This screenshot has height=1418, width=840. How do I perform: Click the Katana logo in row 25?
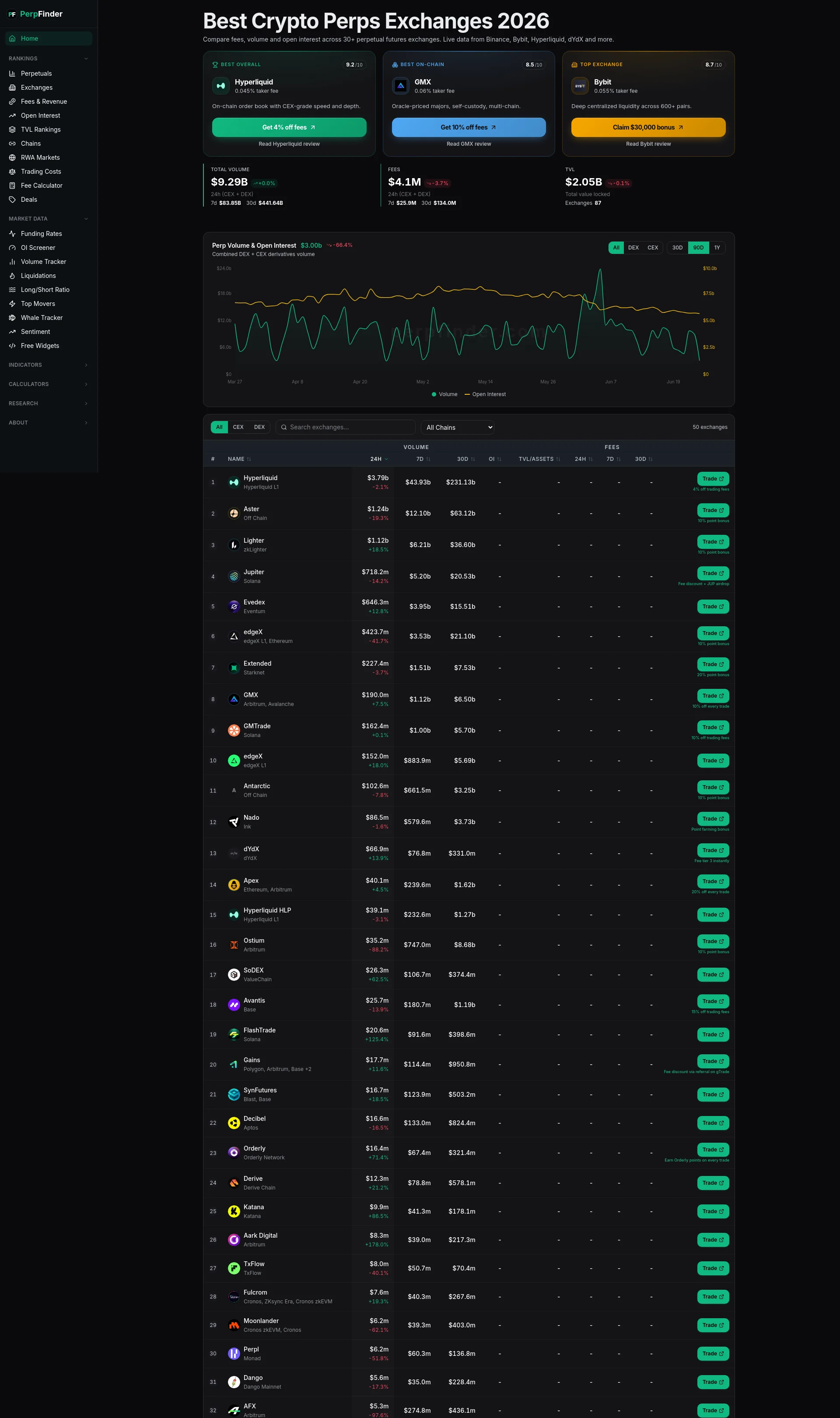[234, 1211]
